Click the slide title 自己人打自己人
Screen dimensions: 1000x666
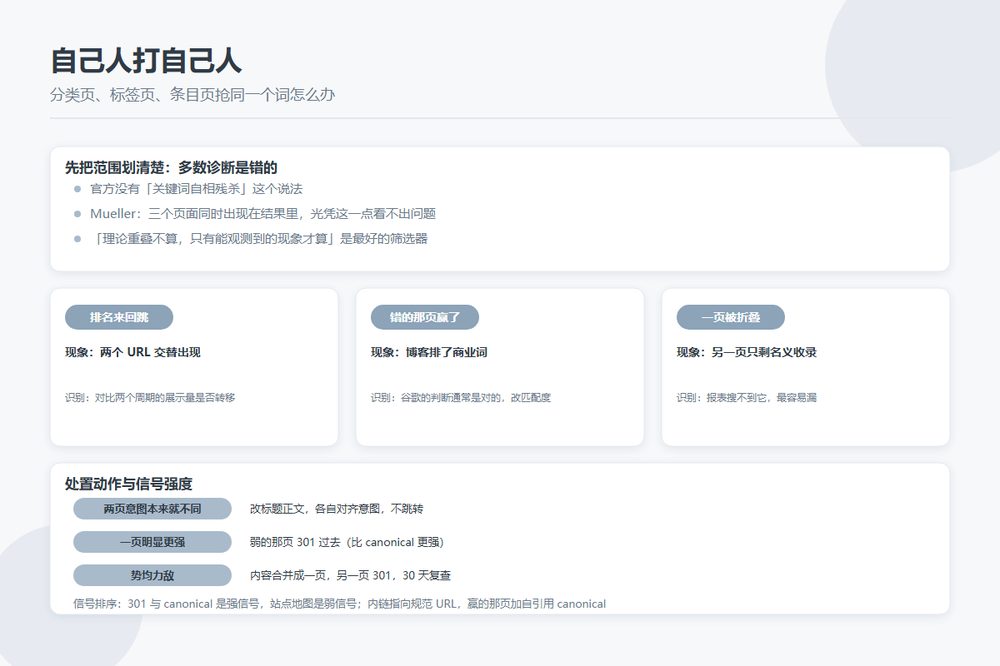pyautogui.click(x=146, y=61)
